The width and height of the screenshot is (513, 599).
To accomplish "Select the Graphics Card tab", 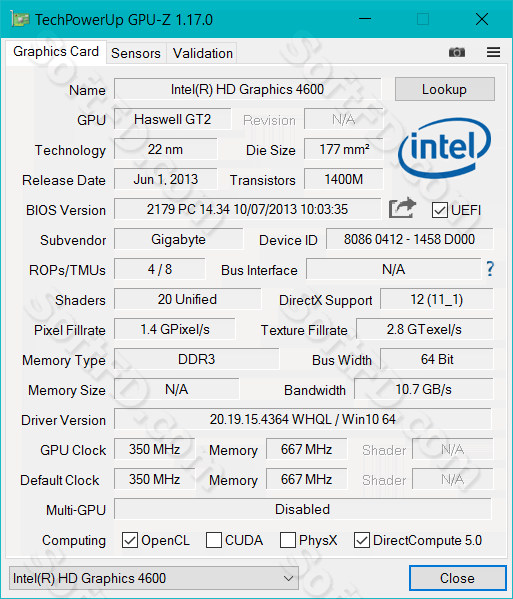I will point(56,52).
